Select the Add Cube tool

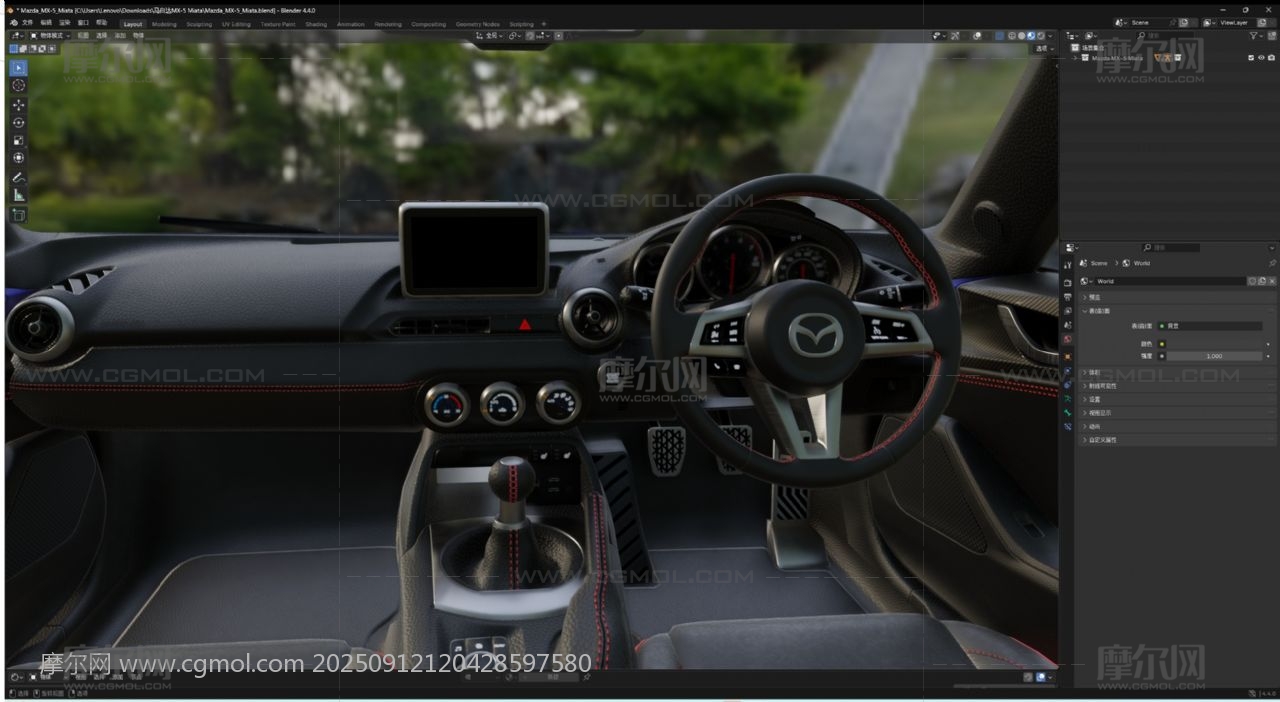click(x=19, y=215)
